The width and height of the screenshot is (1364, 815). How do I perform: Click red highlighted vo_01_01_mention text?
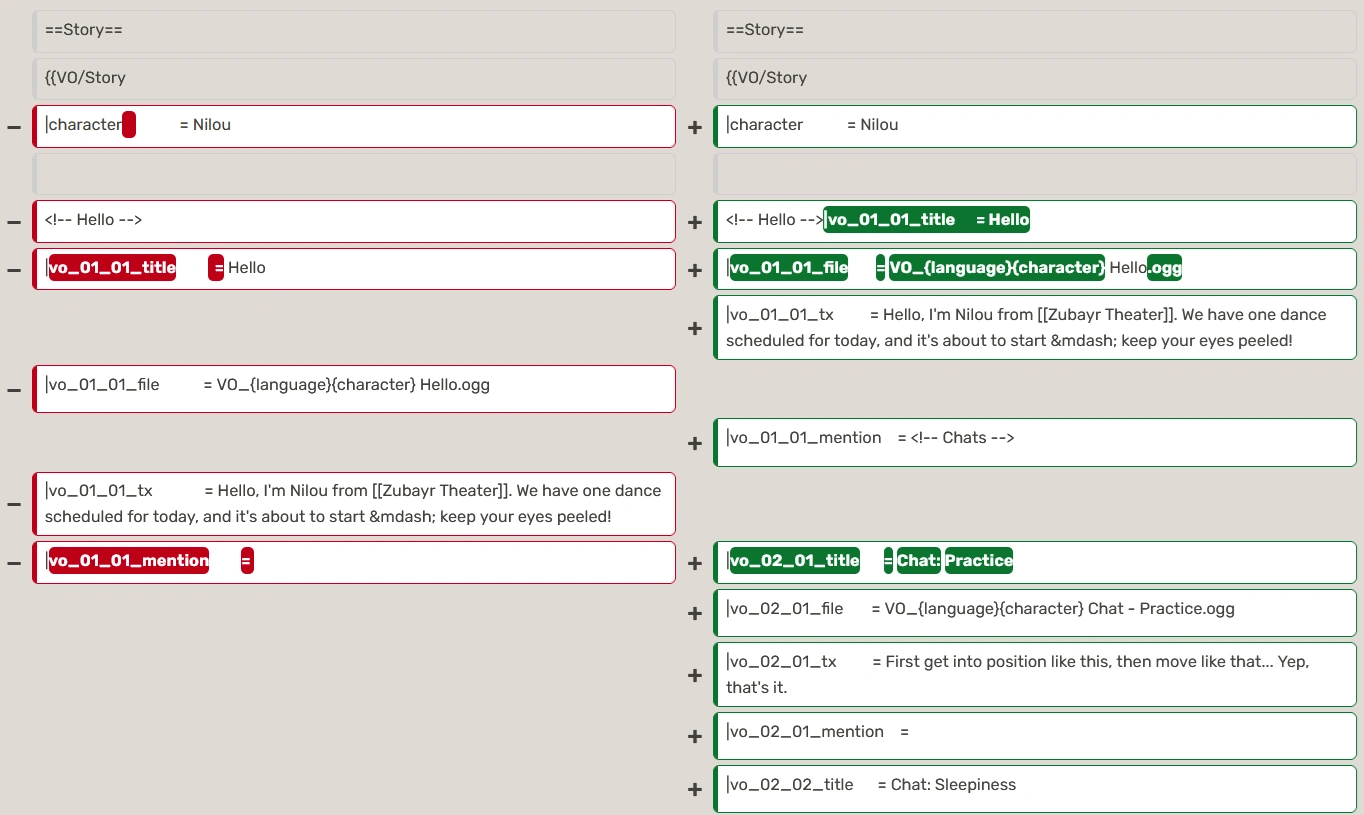(x=129, y=561)
